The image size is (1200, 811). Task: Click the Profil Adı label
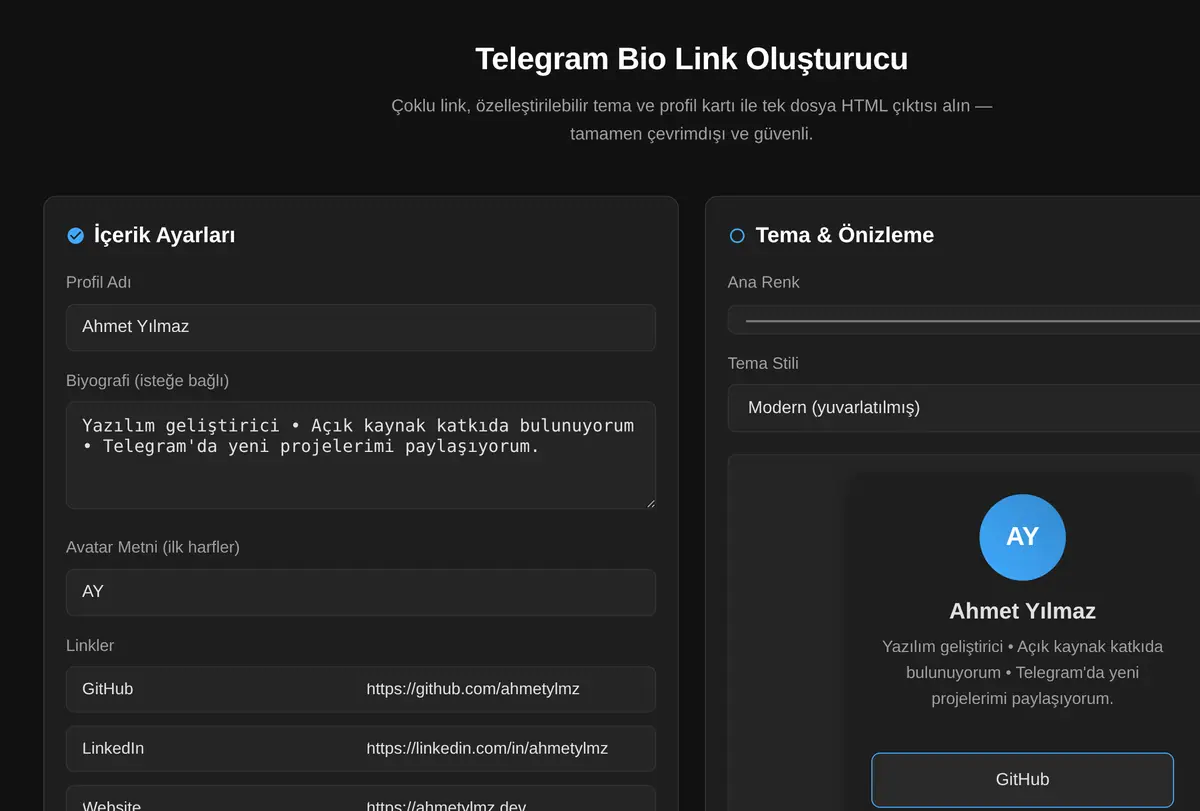pyautogui.click(x=99, y=283)
